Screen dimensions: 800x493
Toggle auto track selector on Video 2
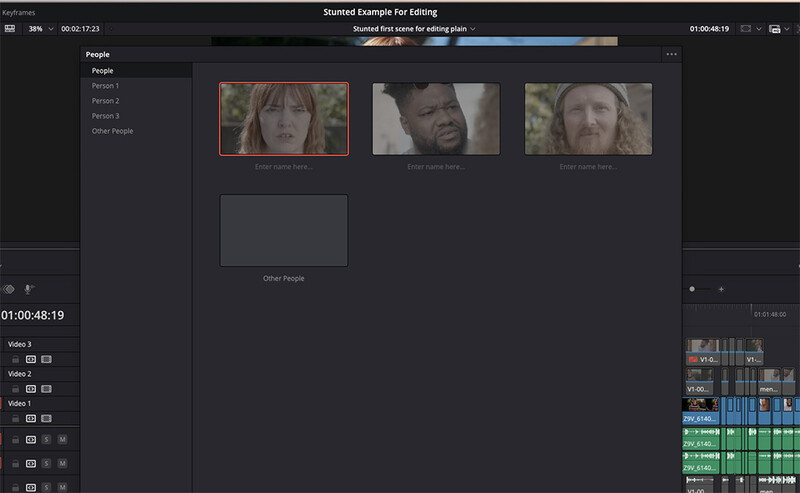pyautogui.click(x=31, y=389)
